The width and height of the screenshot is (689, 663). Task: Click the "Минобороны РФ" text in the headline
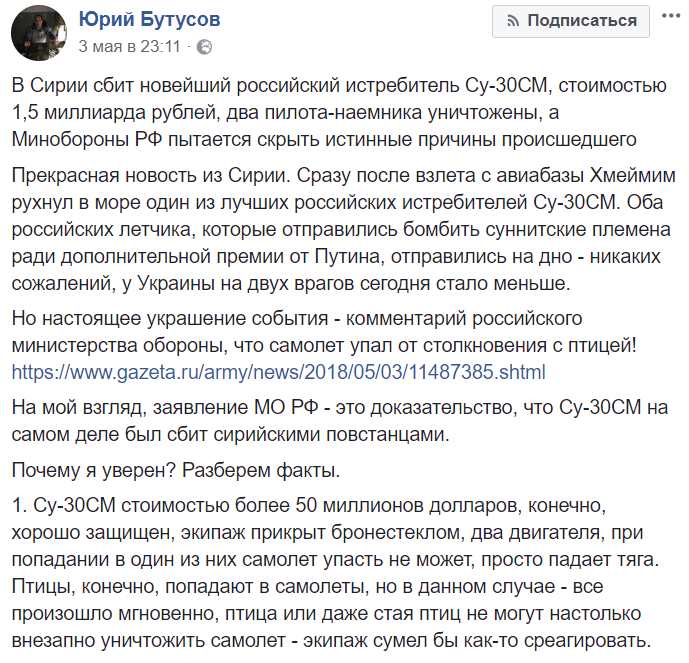87,140
